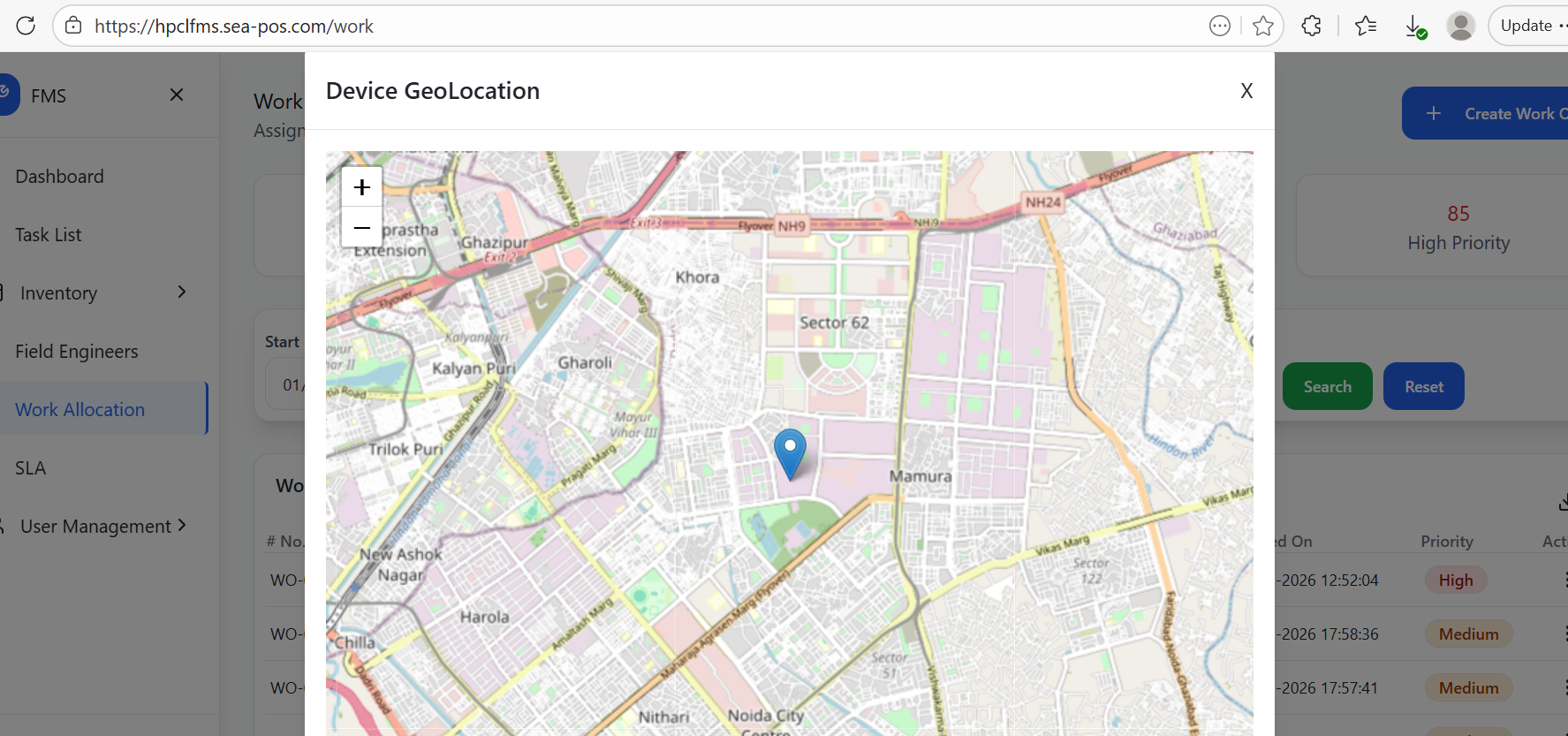This screenshot has height=736, width=1568.
Task: Select Work Allocation in sidebar
Action: [x=80, y=410]
